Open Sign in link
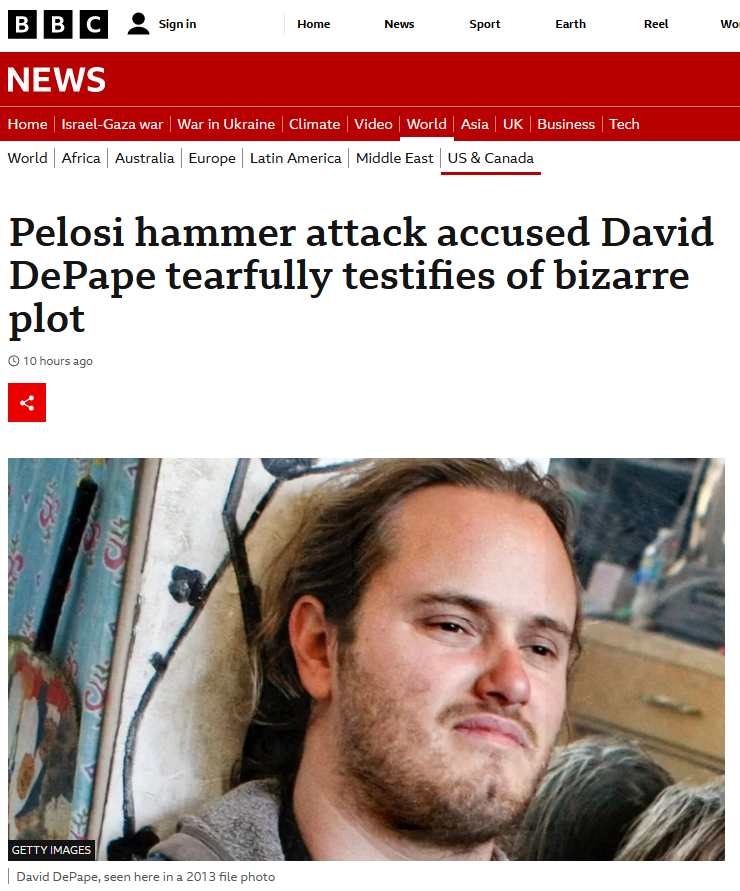 pos(177,24)
